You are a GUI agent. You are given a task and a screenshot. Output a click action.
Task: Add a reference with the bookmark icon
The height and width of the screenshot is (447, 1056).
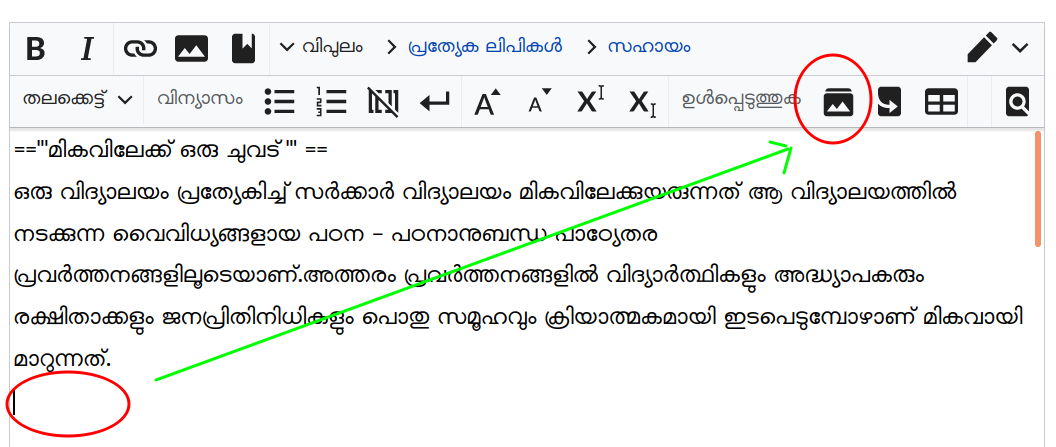click(x=243, y=48)
